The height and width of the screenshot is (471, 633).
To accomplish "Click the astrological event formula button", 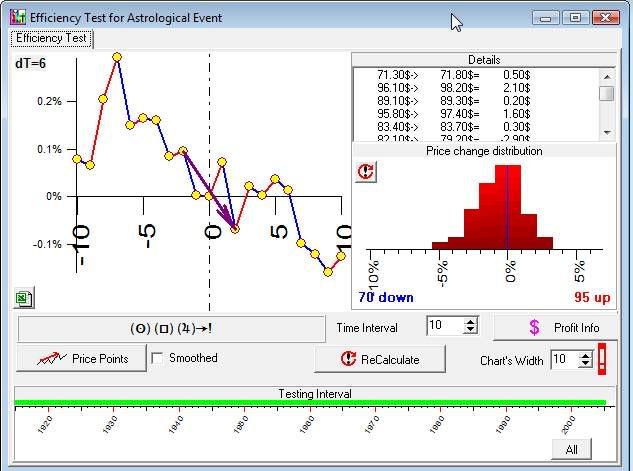I will [x=170, y=328].
